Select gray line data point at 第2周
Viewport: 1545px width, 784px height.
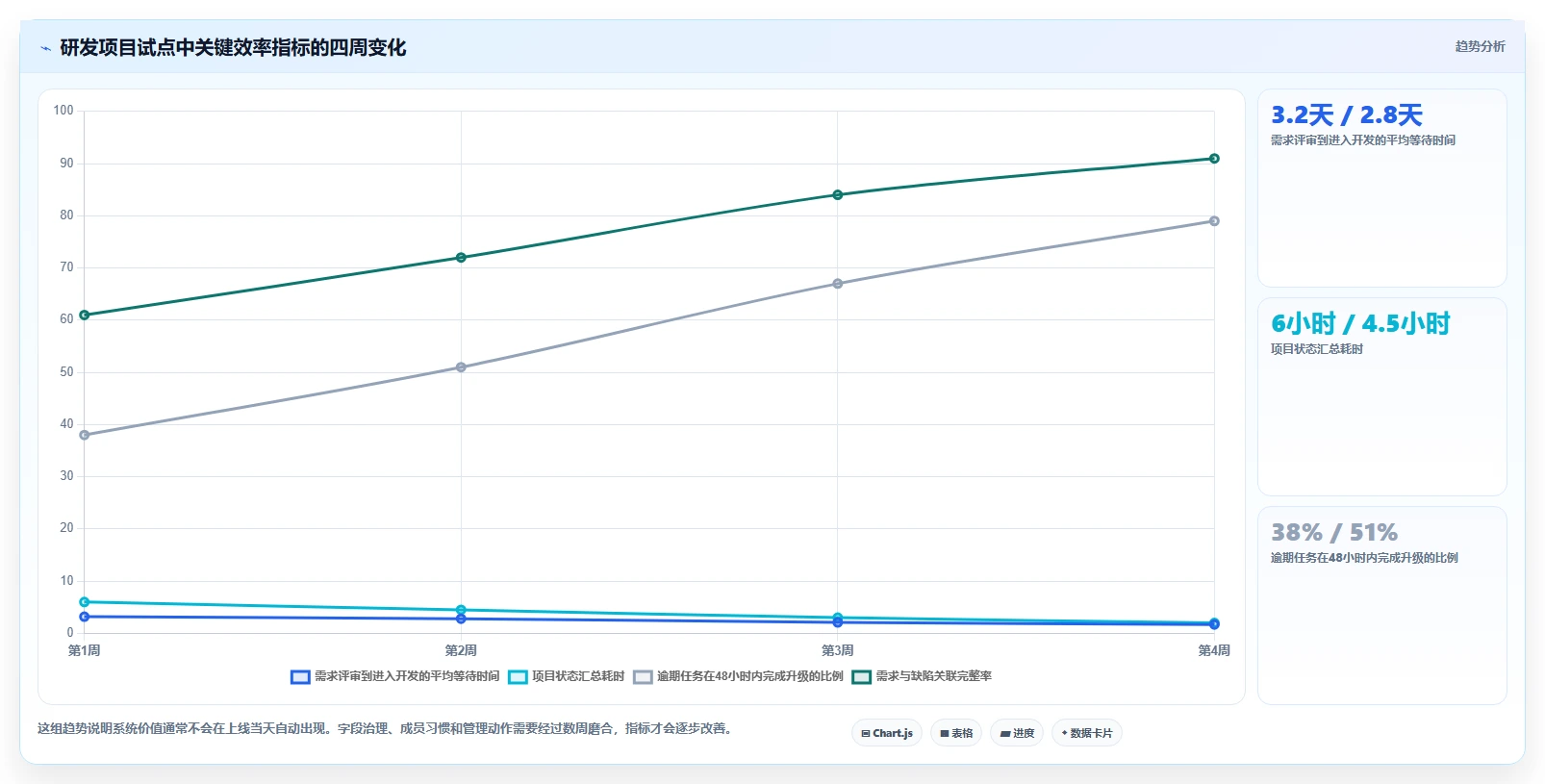(x=461, y=367)
